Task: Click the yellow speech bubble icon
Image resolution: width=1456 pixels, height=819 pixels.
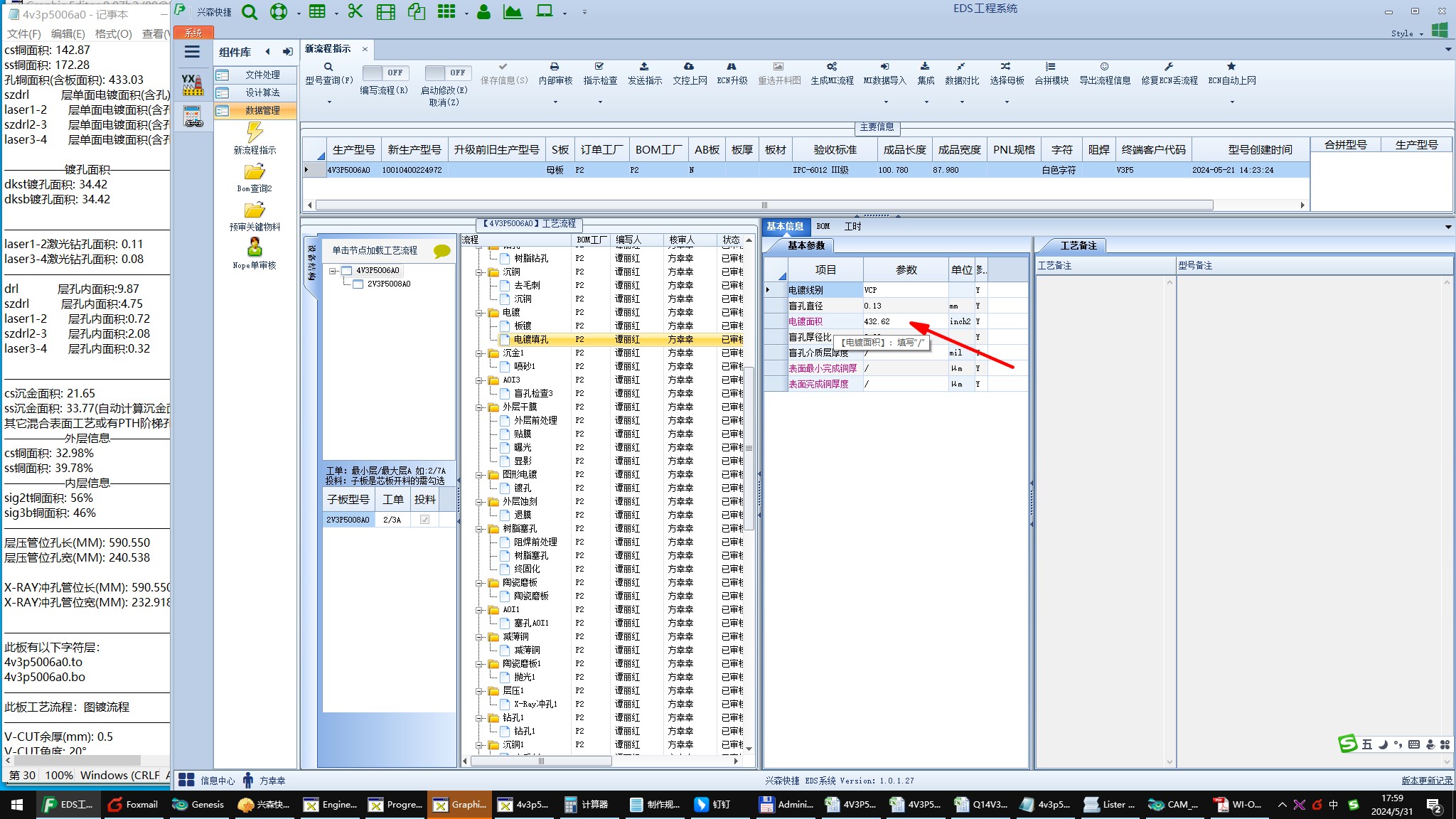Action: (x=441, y=251)
